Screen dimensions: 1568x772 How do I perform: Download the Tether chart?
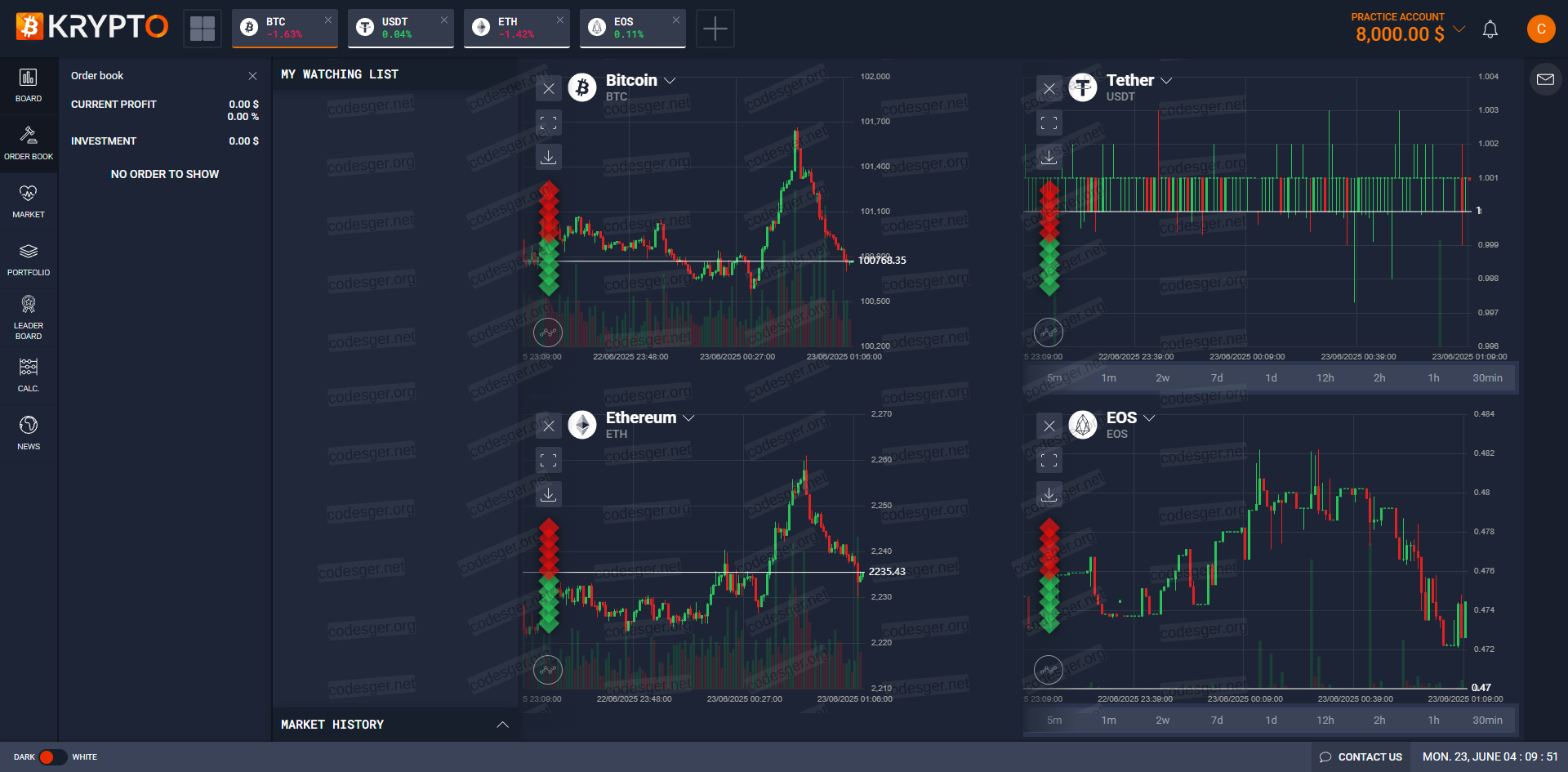click(1049, 157)
